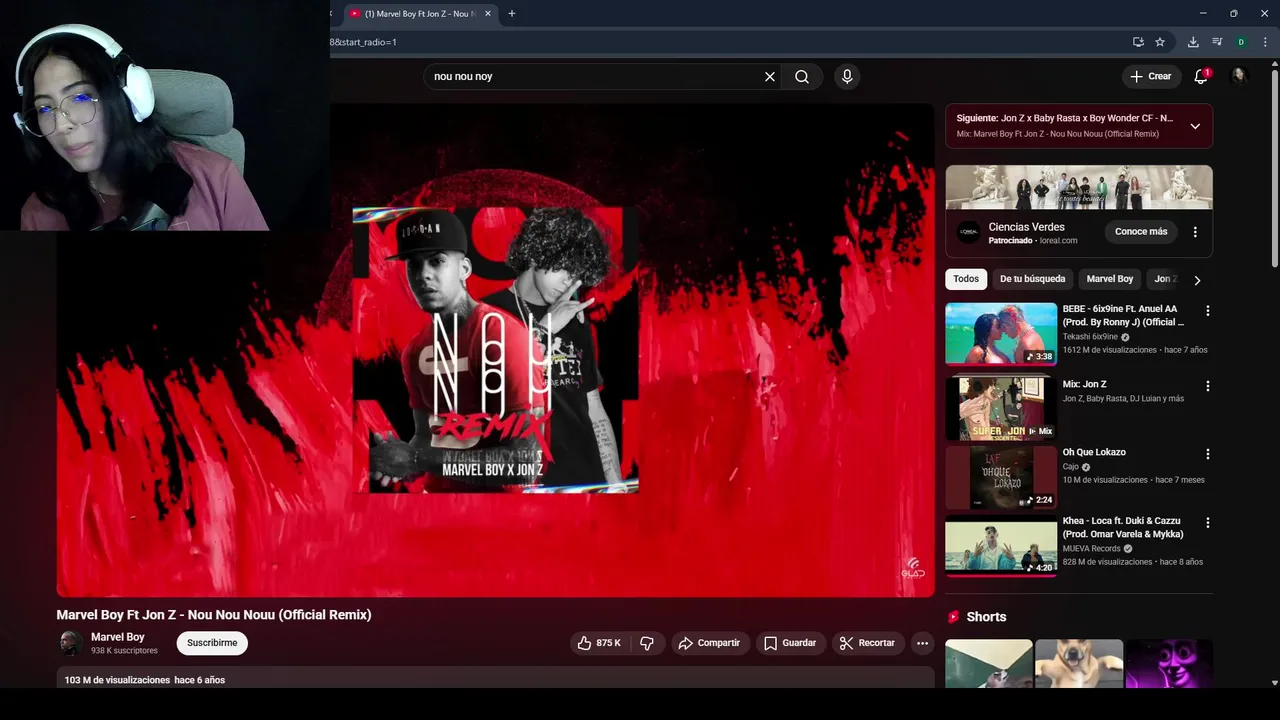This screenshot has height=720, width=1280.
Task: Click the 938 K suscriptores text
Action: pos(124,651)
